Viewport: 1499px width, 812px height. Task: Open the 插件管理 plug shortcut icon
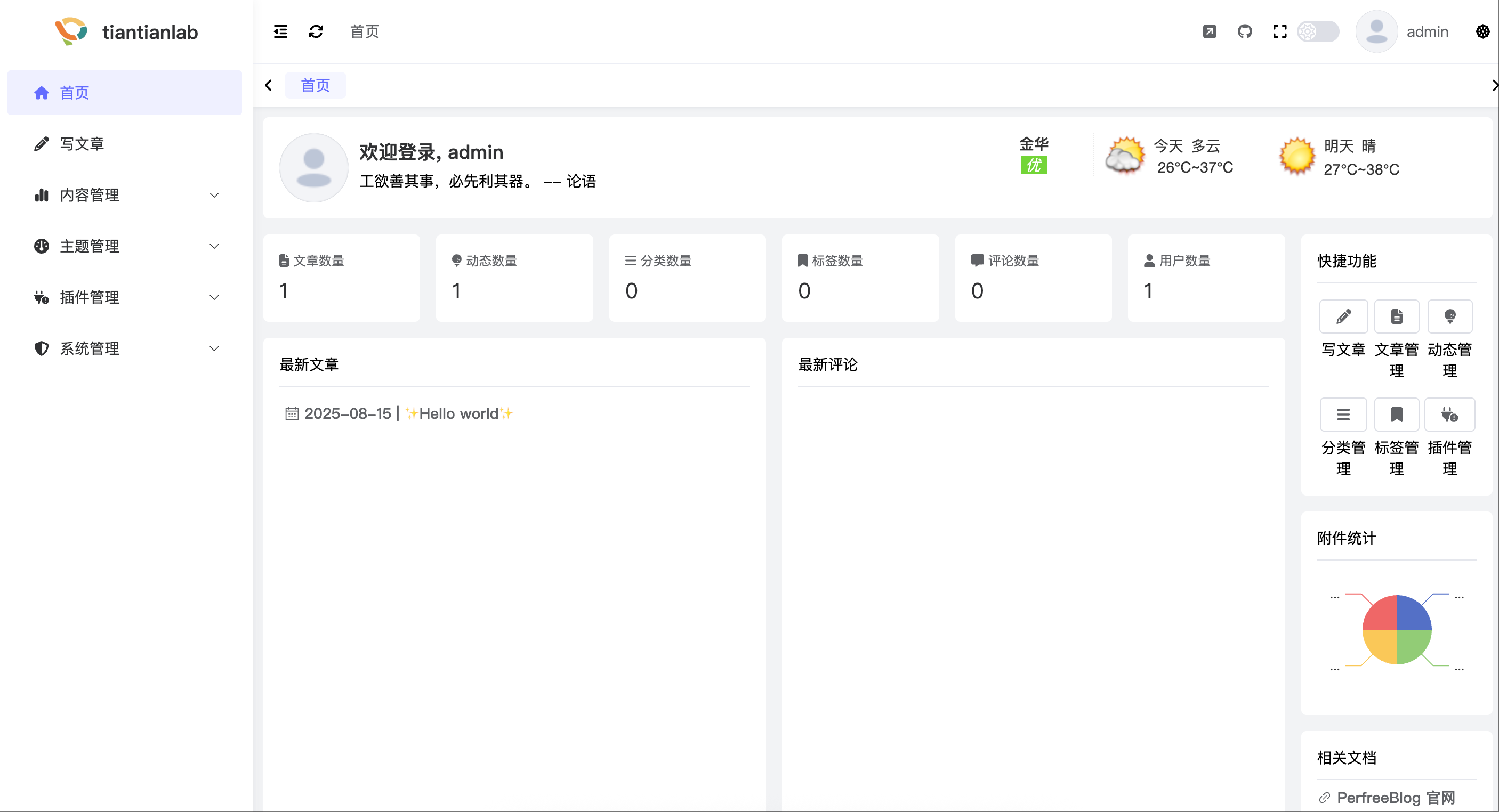(x=1449, y=415)
